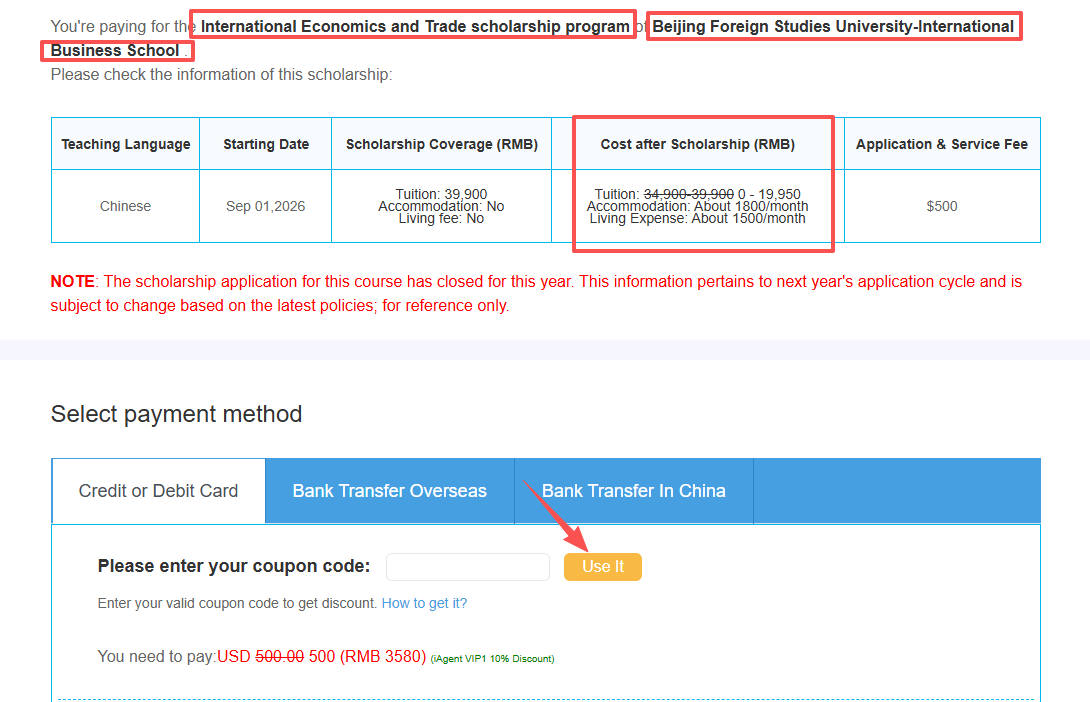Click the Teaching Language column header
Image resolution: width=1090 pixels, height=702 pixels.
point(125,144)
